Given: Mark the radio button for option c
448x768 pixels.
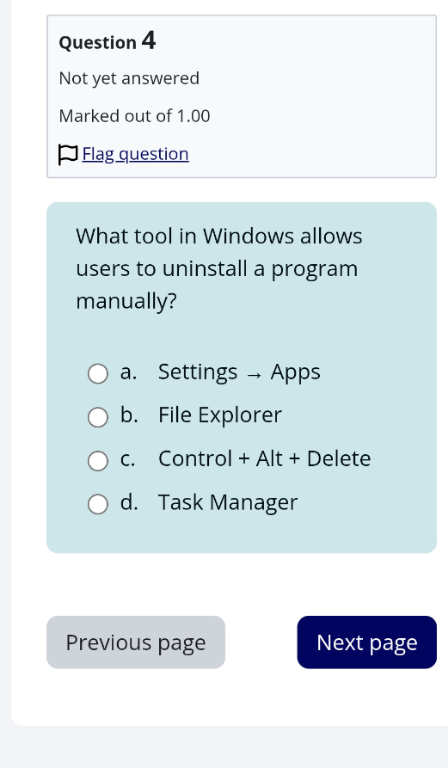Looking at the screenshot, I should [x=98, y=461].
